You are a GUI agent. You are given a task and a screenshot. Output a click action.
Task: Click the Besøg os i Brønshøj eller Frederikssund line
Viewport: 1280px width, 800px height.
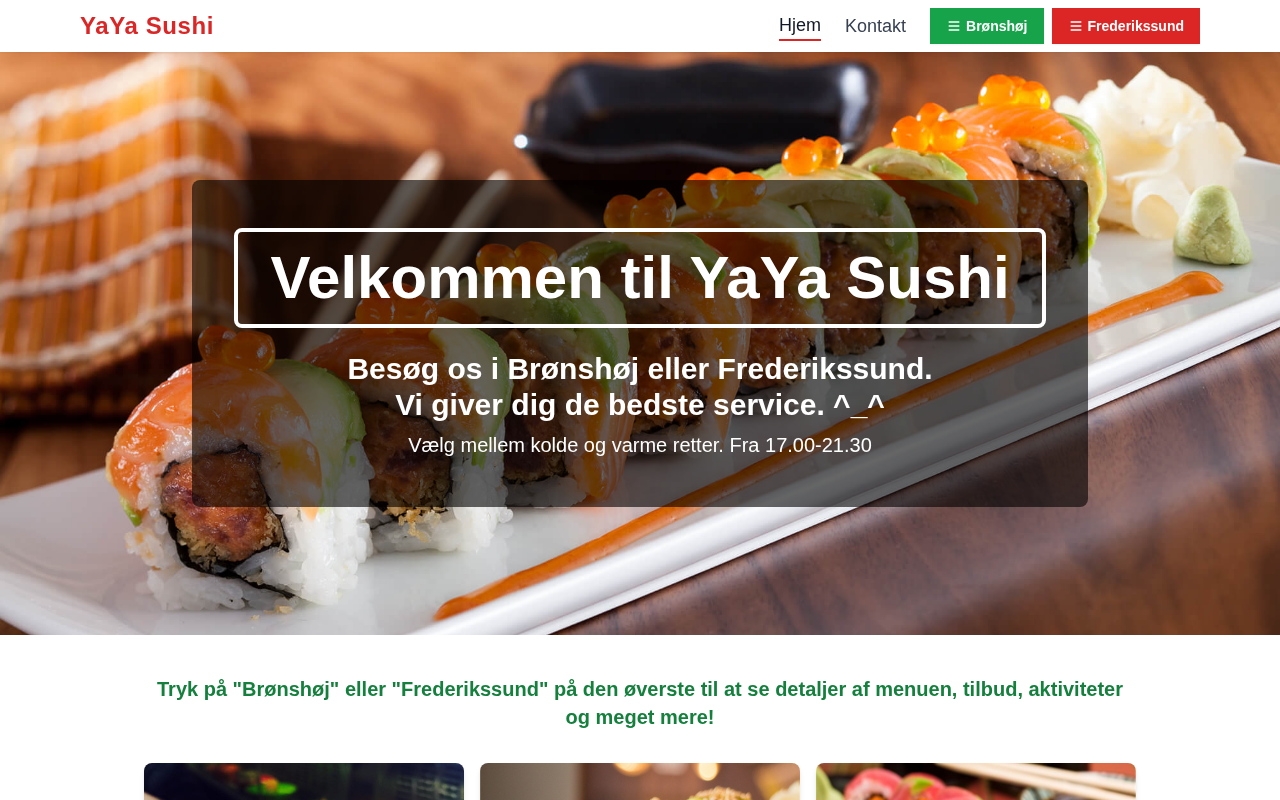640,369
